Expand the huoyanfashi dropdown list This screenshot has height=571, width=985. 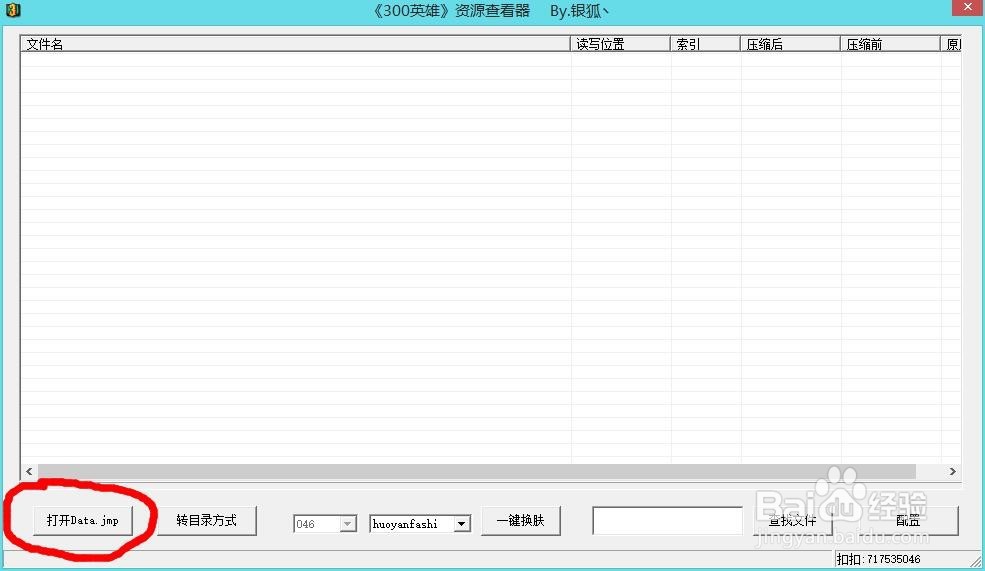[462, 524]
